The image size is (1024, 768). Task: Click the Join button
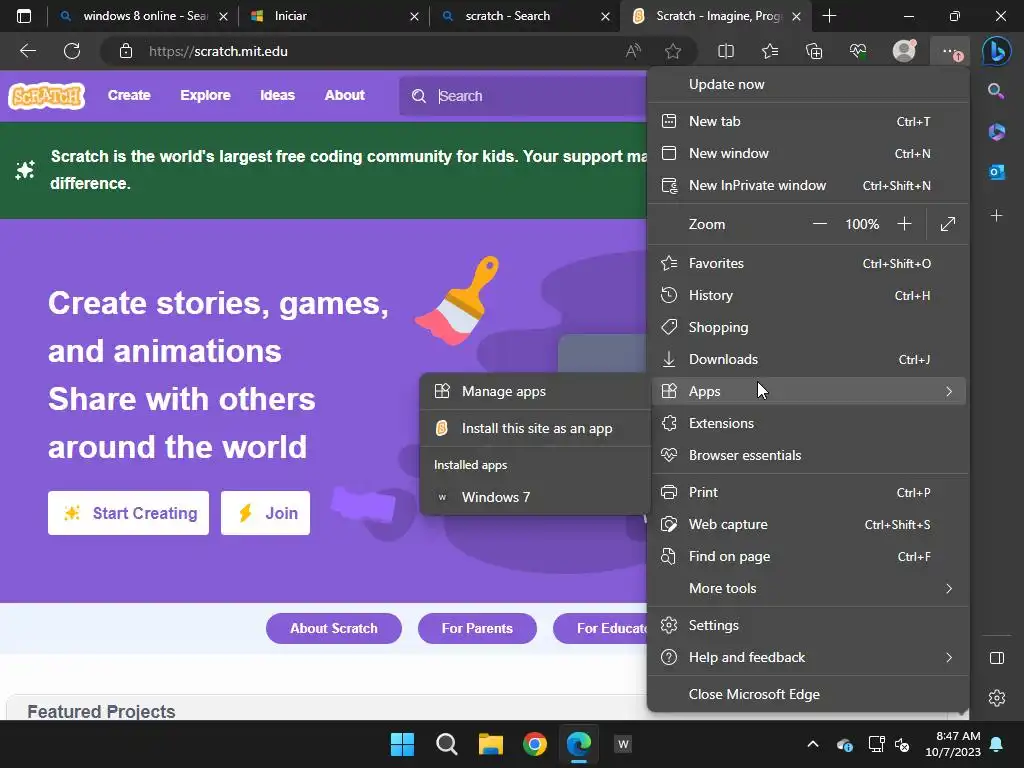tap(265, 513)
